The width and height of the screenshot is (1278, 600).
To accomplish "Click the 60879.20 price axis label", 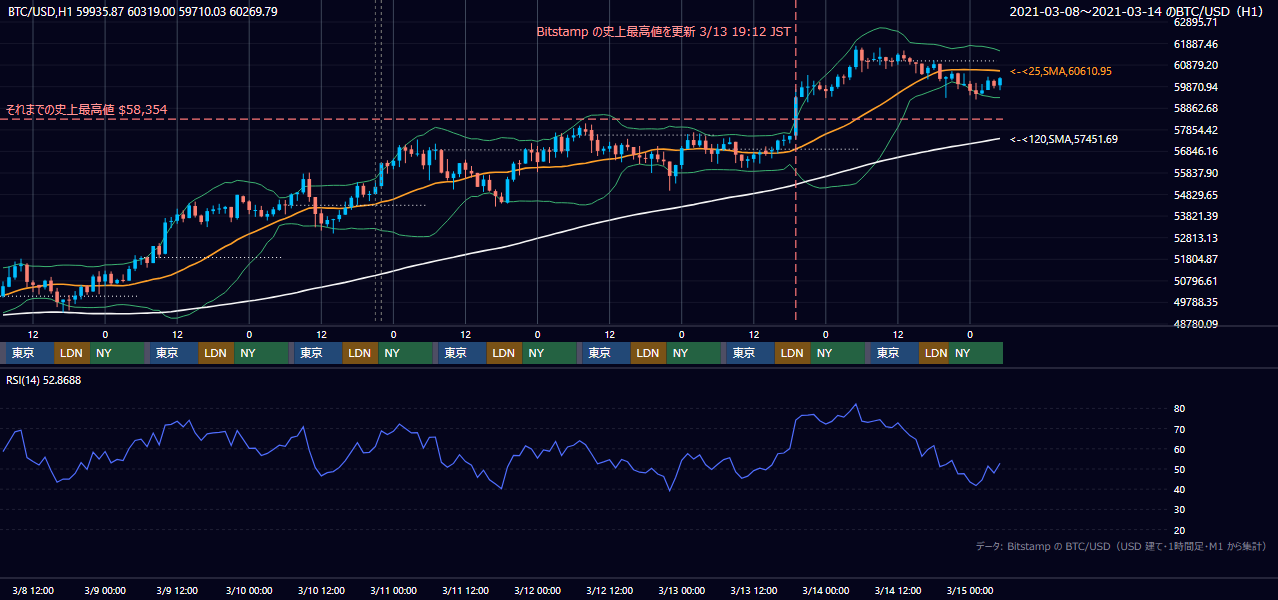I will [x=1195, y=65].
